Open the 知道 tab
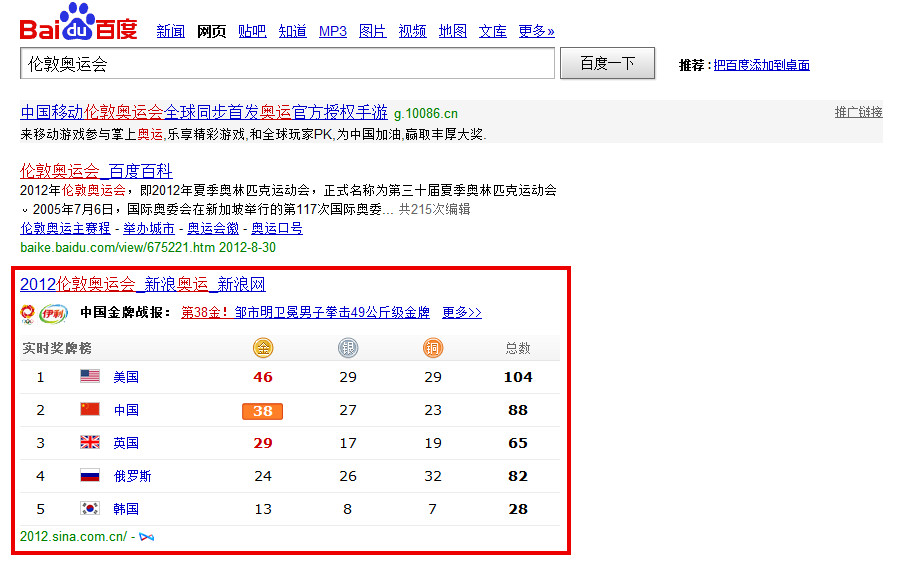899x566 pixels. [x=292, y=31]
